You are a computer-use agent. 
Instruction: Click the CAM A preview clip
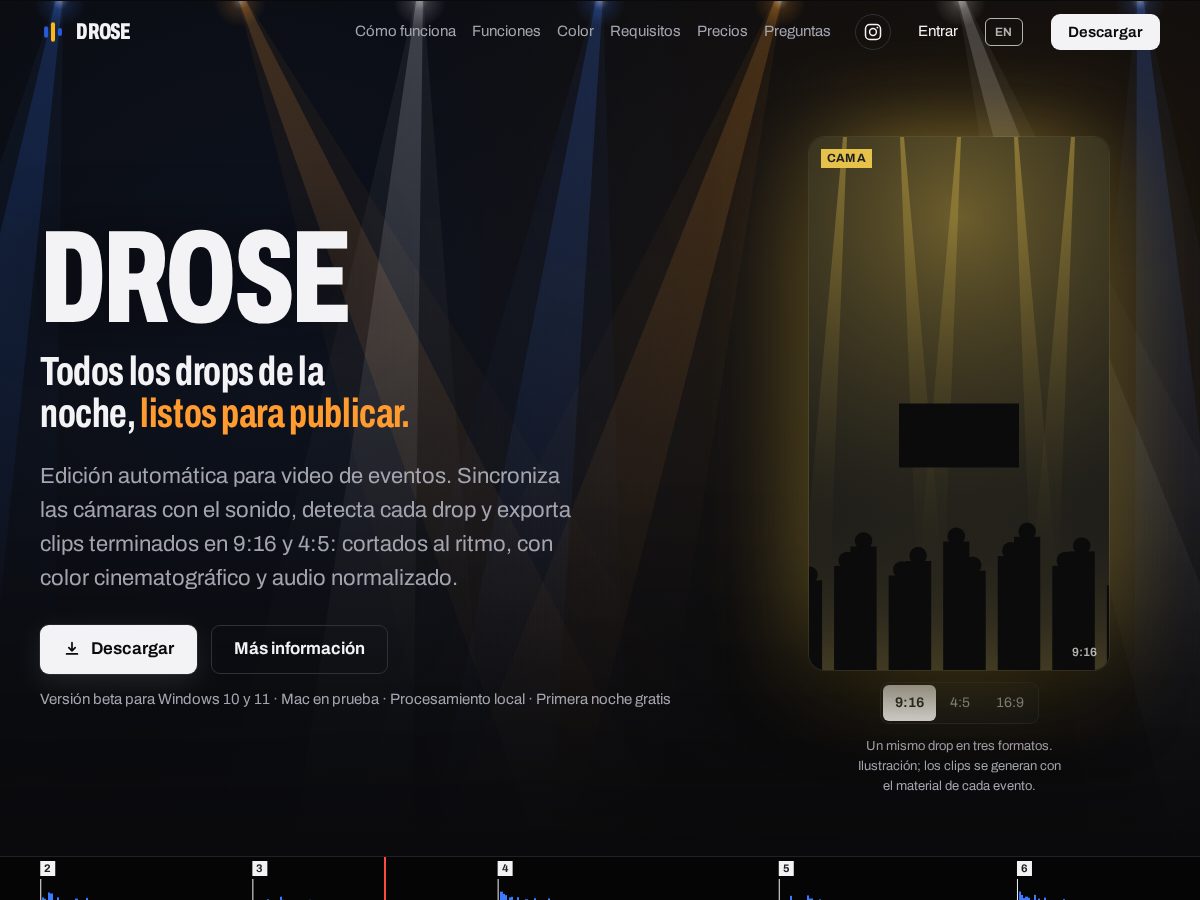click(959, 403)
